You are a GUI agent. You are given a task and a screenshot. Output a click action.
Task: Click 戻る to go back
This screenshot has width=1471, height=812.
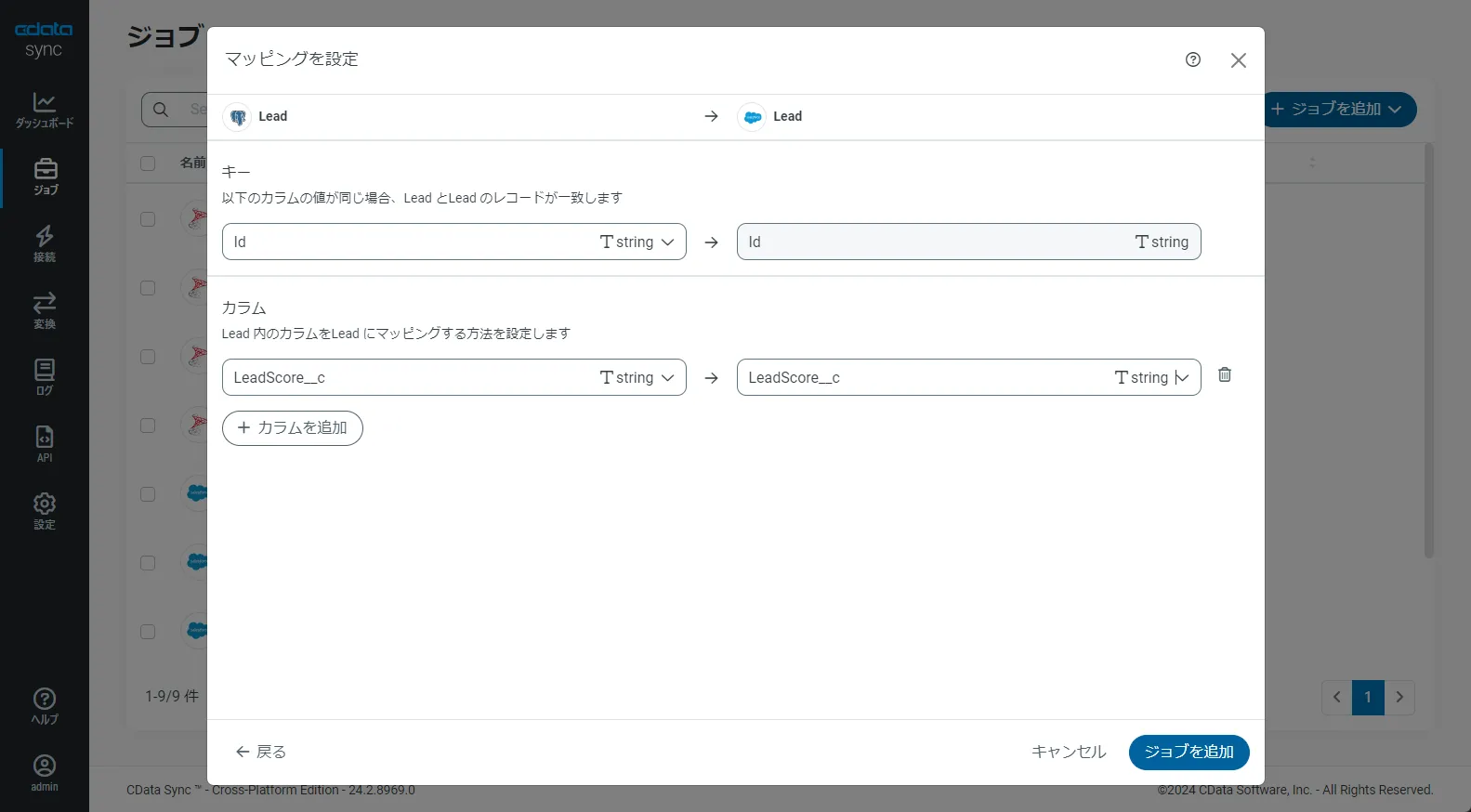click(x=261, y=753)
